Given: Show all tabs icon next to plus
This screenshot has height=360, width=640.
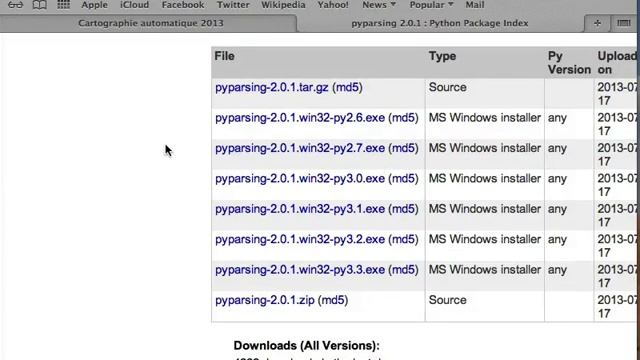Looking at the screenshot, I should (623, 23).
